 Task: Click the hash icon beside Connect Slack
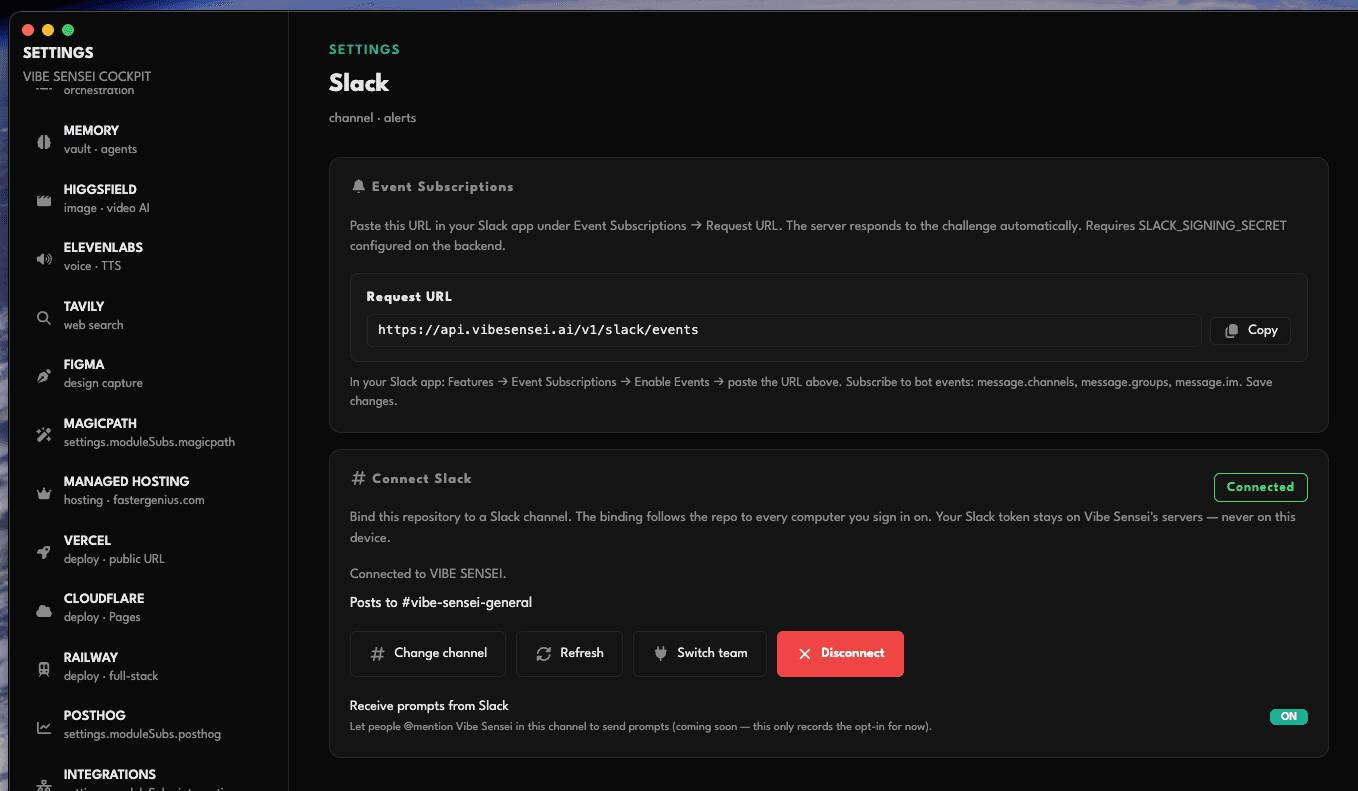pos(358,479)
